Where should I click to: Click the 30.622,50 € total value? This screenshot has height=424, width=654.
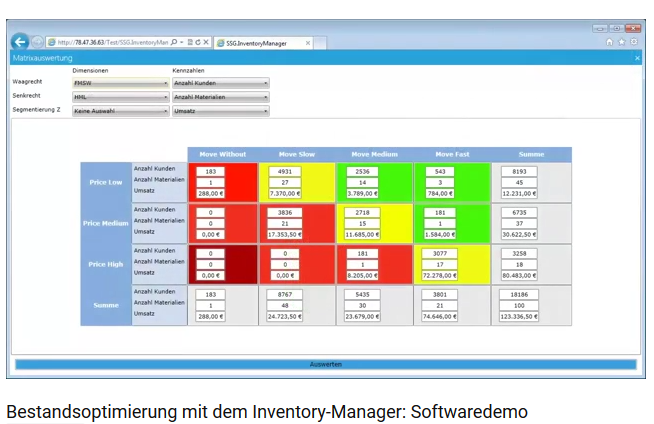point(519,234)
